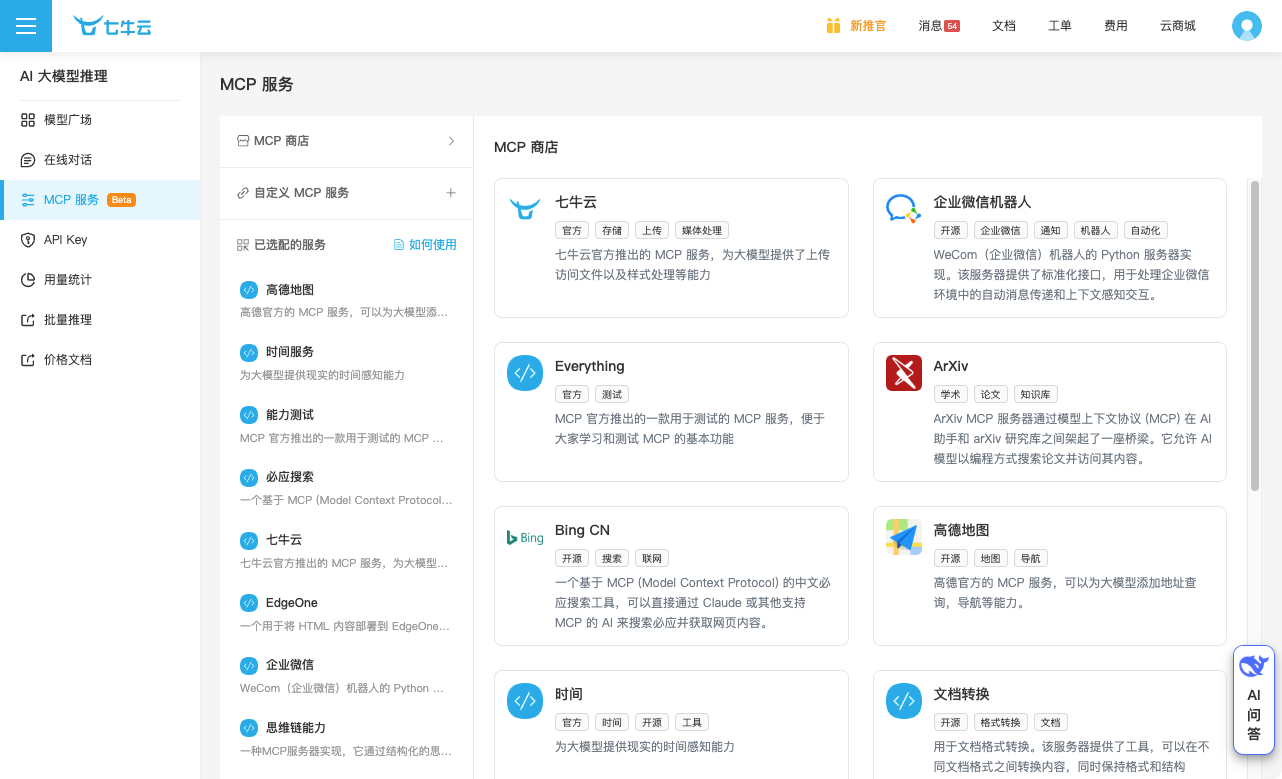The height and width of the screenshot is (779, 1282).
Task: Open 消息 notifications with 54 badge
Action: (x=939, y=26)
